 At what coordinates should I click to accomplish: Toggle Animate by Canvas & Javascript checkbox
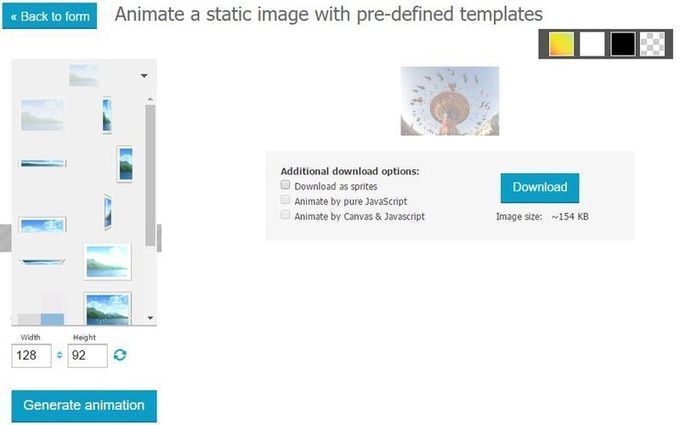[285, 215]
